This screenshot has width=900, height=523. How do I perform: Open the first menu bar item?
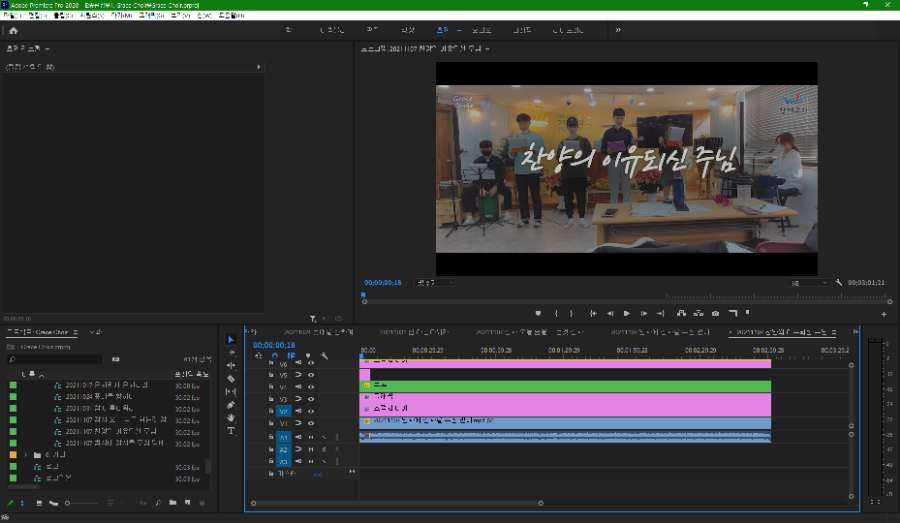[x=12, y=16]
